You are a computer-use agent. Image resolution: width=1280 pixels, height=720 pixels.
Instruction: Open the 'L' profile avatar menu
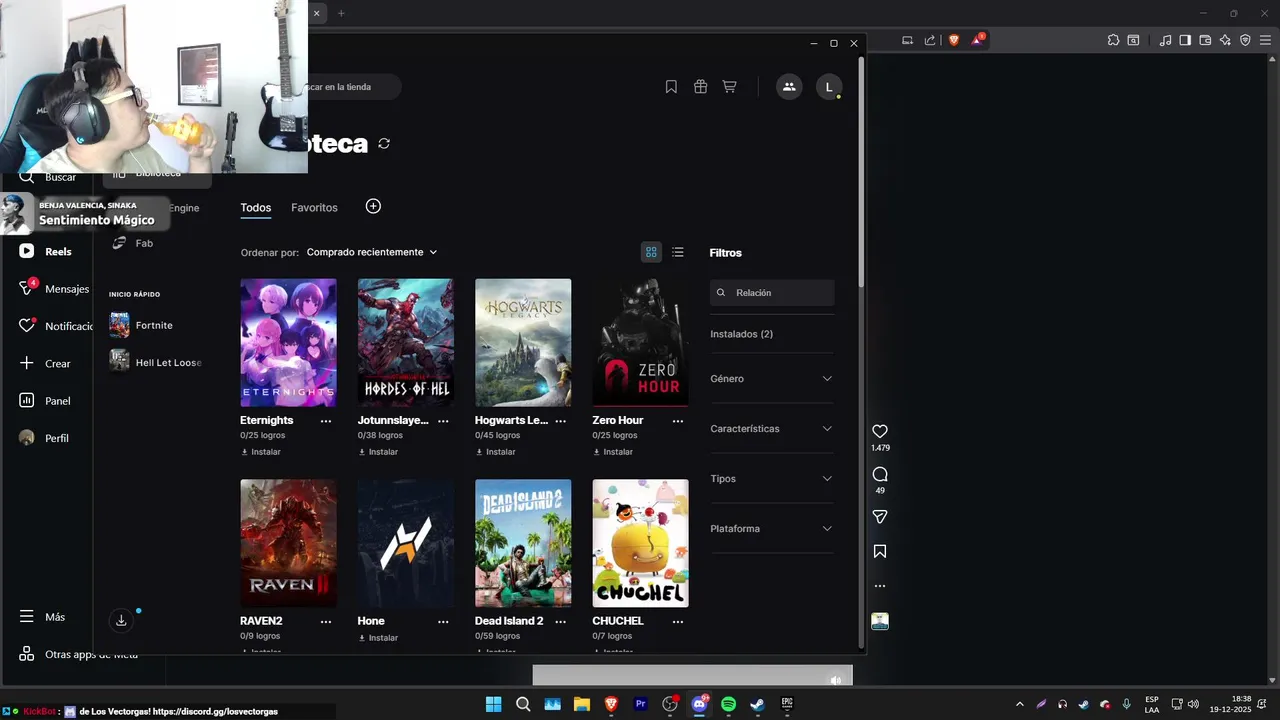(829, 87)
